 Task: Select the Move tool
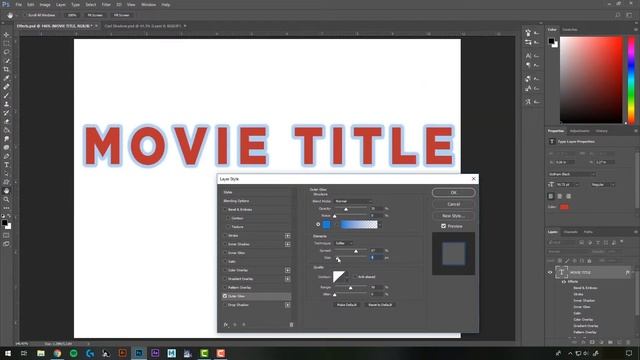click(6, 35)
